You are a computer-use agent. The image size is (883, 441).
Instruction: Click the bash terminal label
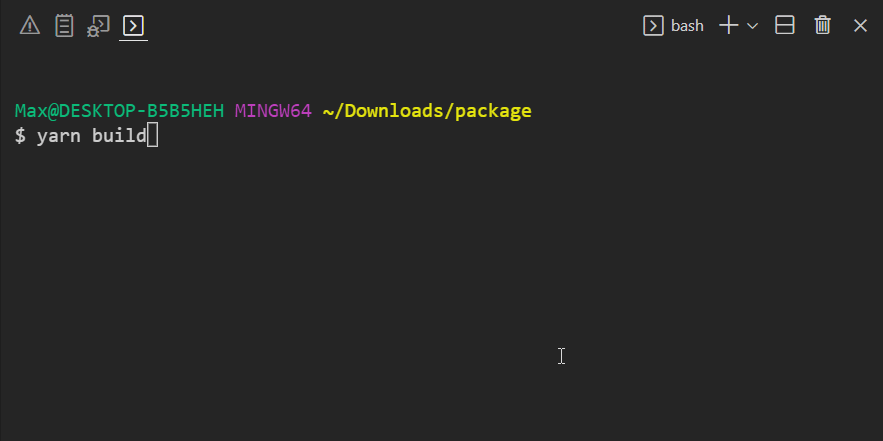(x=687, y=26)
